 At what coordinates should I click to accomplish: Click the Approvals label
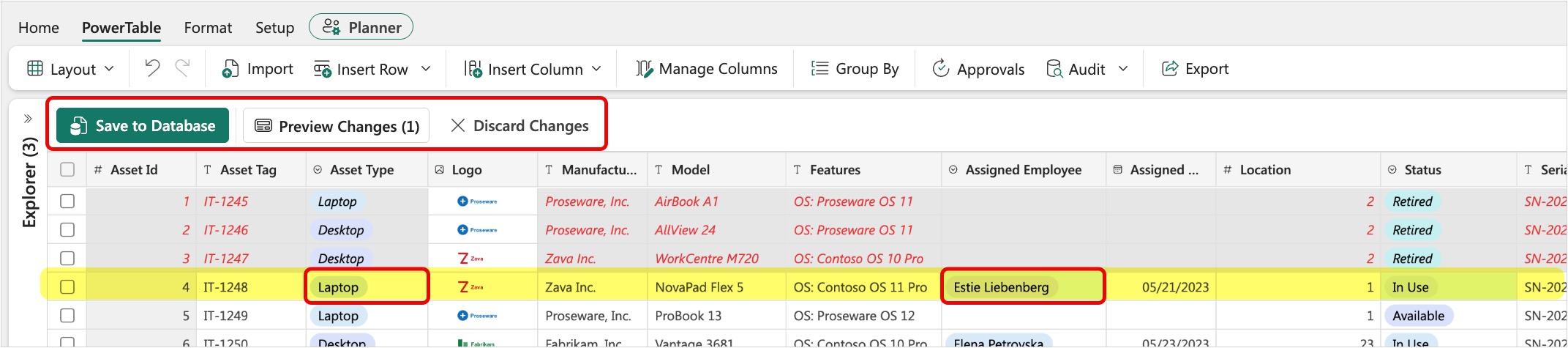(x=991, y=70)
